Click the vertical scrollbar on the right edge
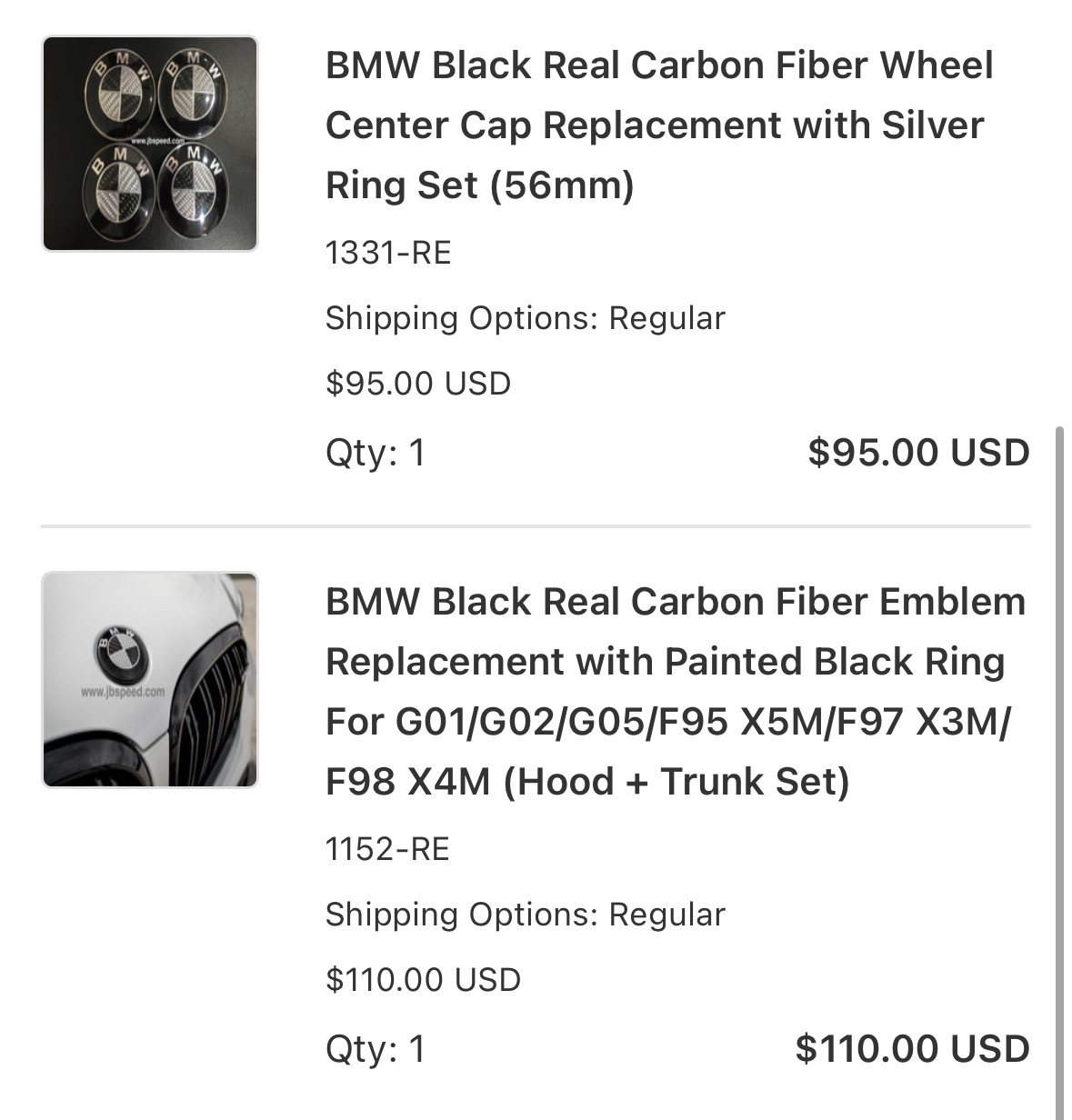The image size is (1072, 1120). point(1060,773)
